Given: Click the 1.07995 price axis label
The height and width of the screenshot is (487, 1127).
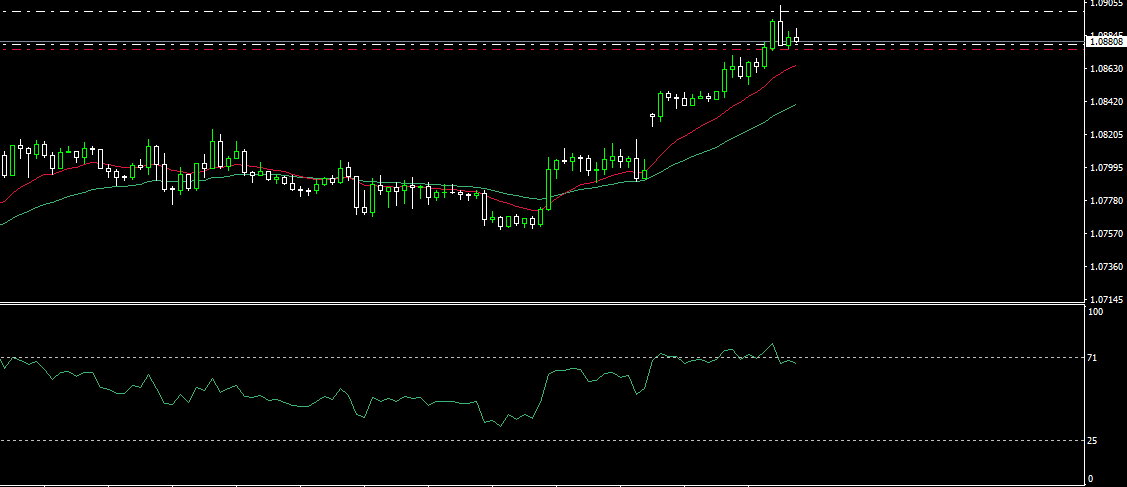Looking at the screenshot, I should pos(1106,168).
